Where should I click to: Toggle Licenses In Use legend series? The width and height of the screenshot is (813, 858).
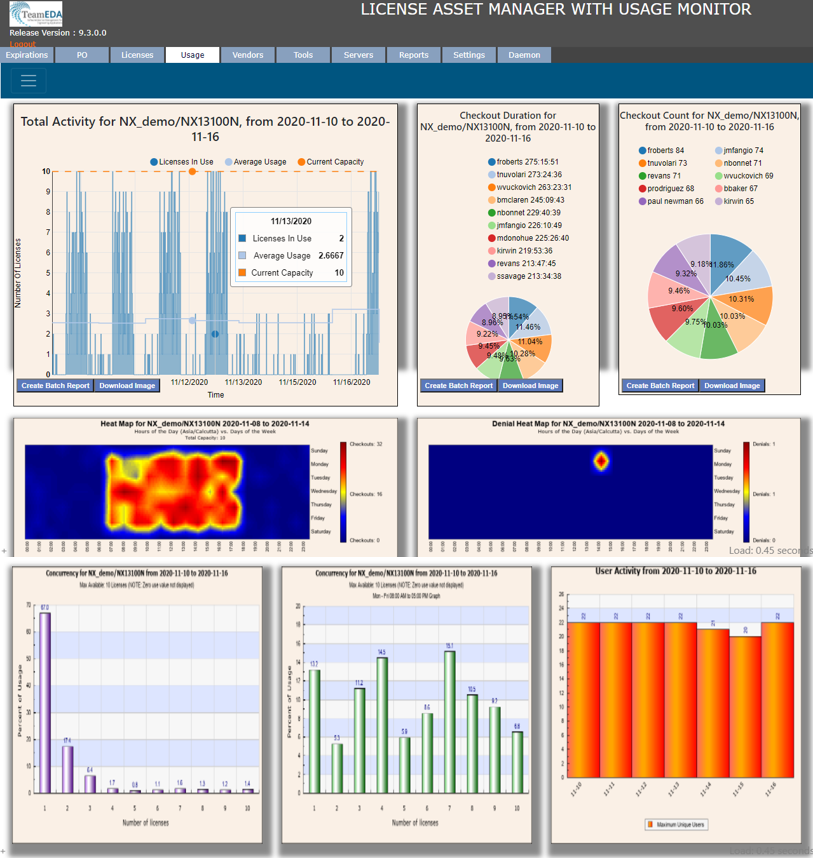click(x=181, y=161)
